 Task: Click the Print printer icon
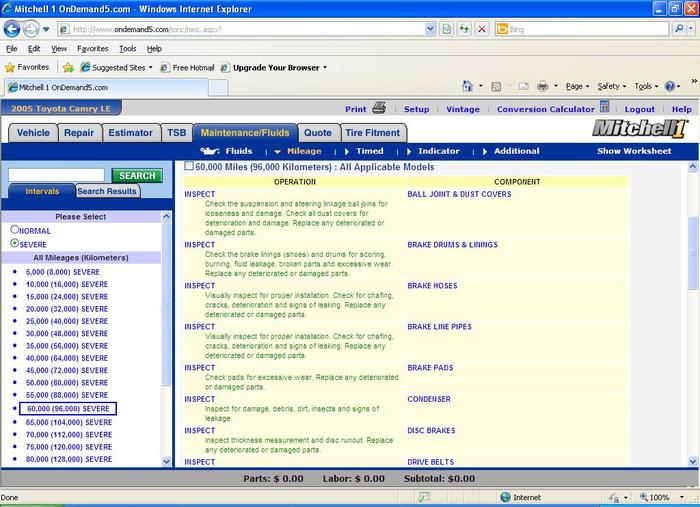[x=379, y=108]
